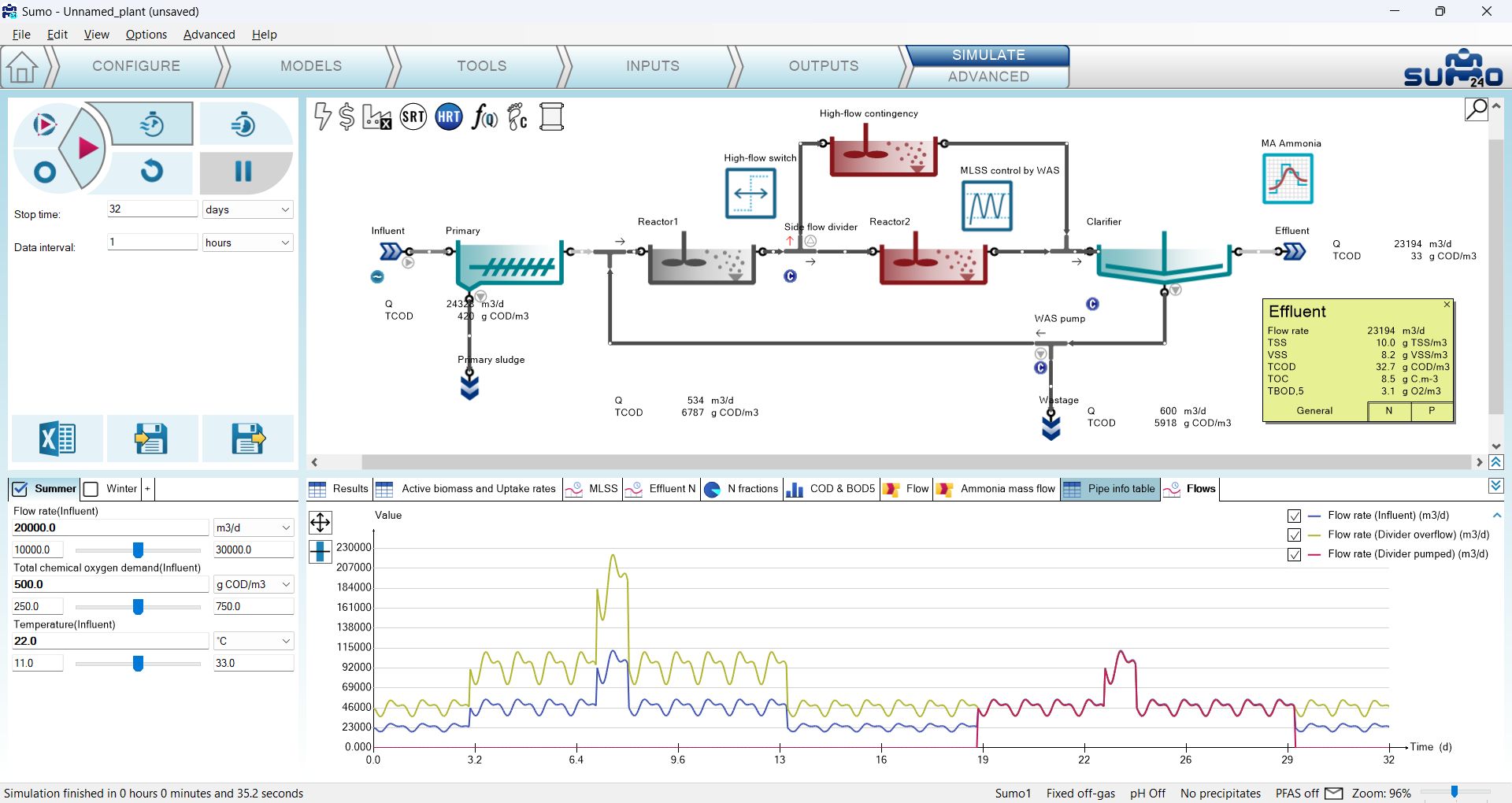Open the Advanced menu
The image size is (1512, 803).
click(x=209, y=35)
